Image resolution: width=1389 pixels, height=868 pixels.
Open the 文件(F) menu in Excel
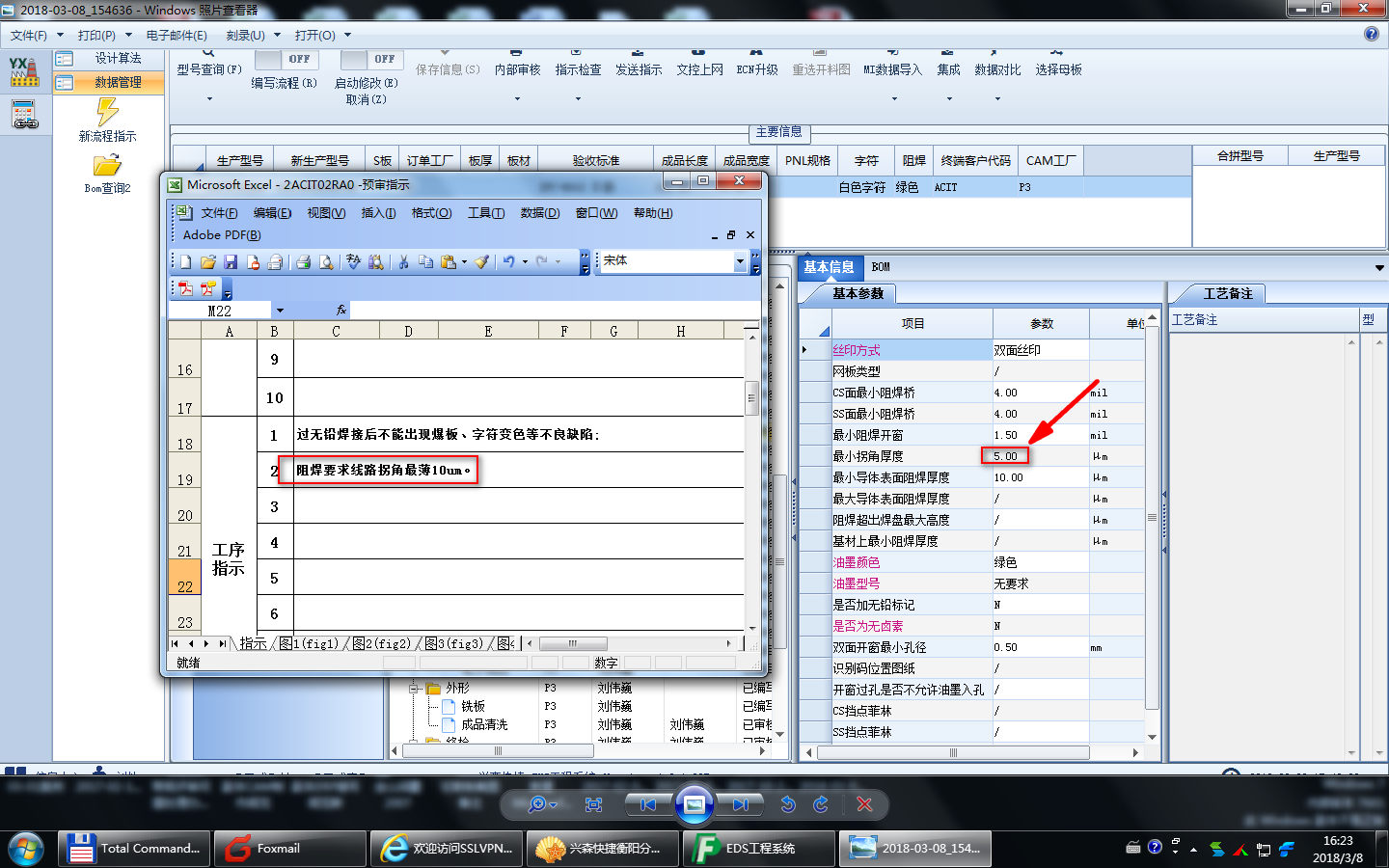click(x=219, y=213)
